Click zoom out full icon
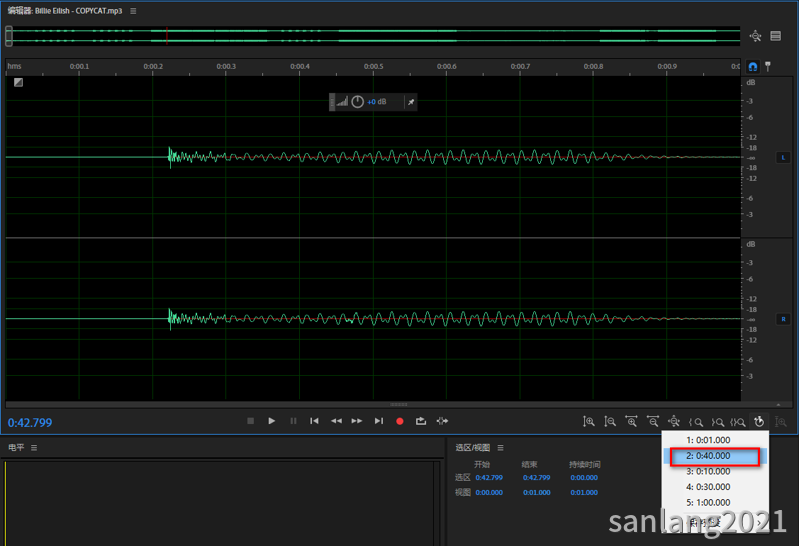Viewport: 799px width, 546px height. [674, 422]
